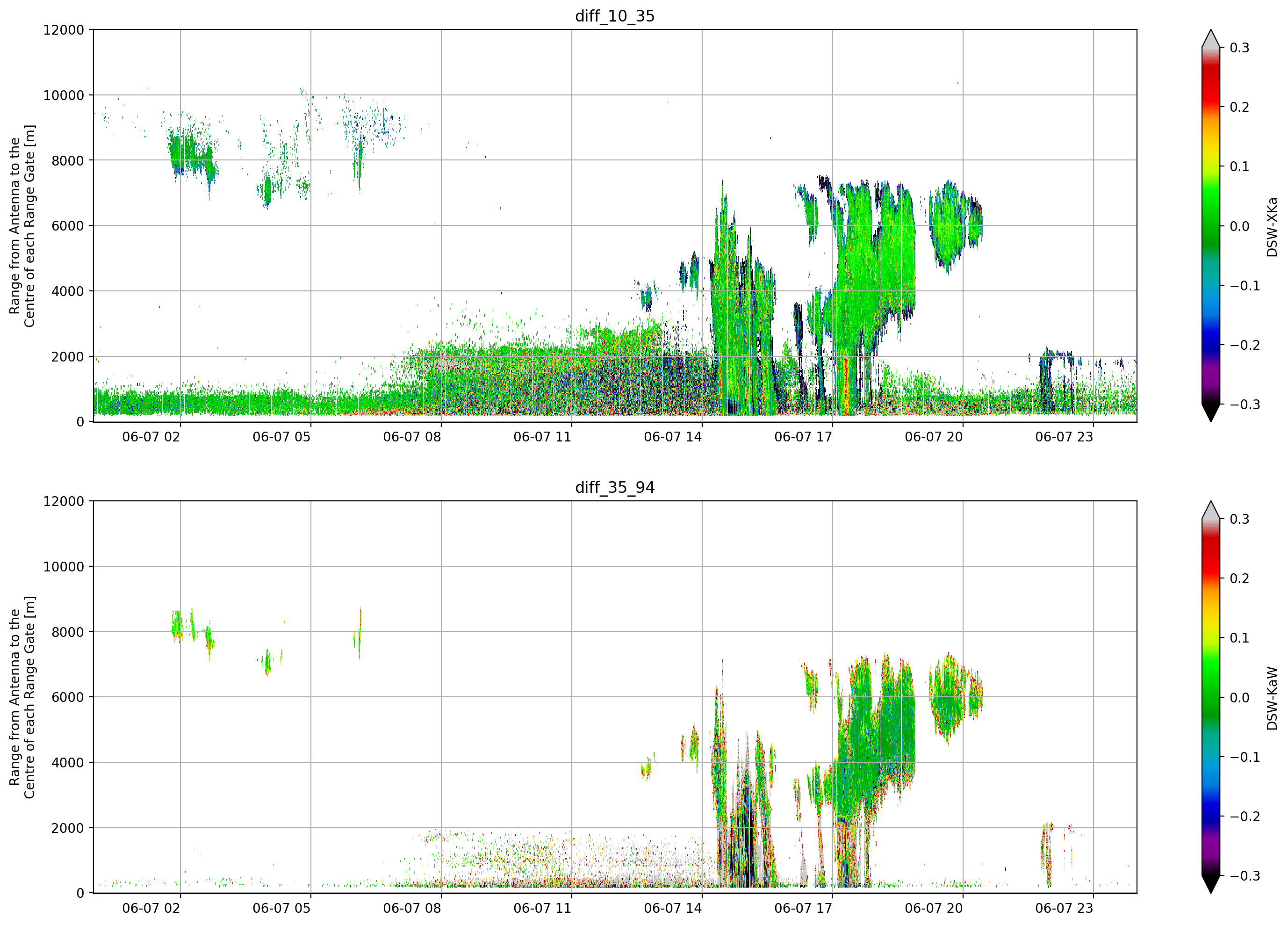Screen dimensions: 1288x925
Task: Click the −0.2 tick on DSW-KaW colorbar
Action: click(x=1244, y=817)
